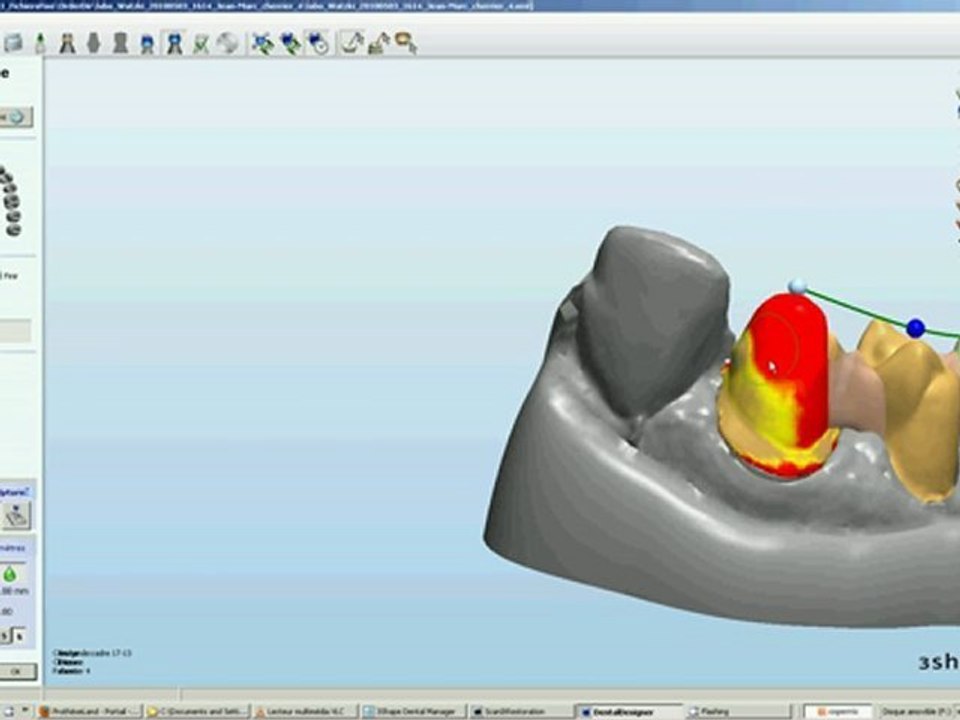Click the green outlined tooth toolbar icon
Image resolution: width=960 pixels, height=720 pixels.
(x=201, y=43)
